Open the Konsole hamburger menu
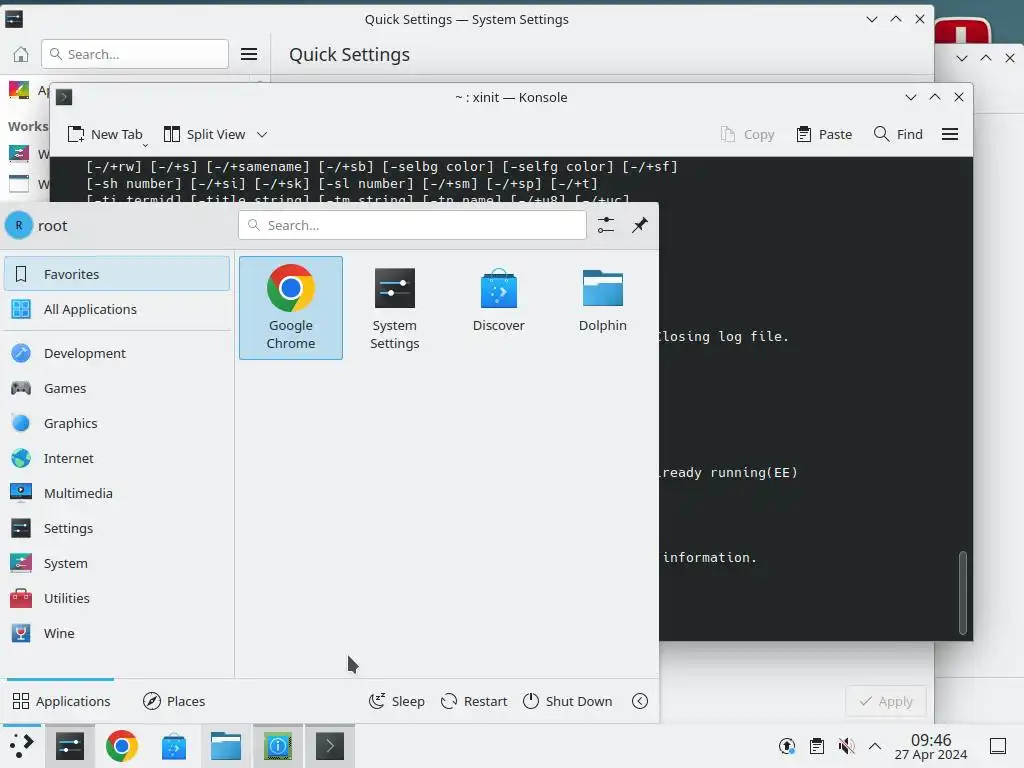The image size is (1024, 768). click(x=950, y=135)
